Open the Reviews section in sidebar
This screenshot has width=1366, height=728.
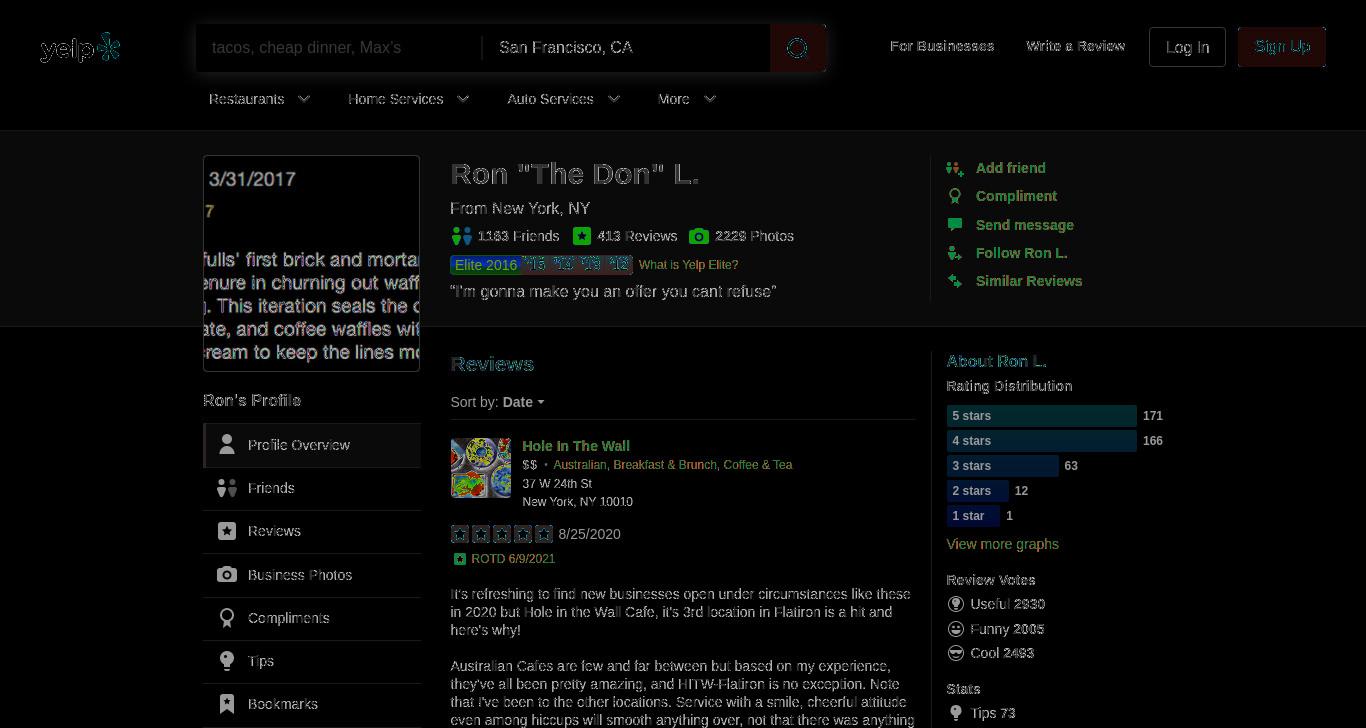point(312,531)
